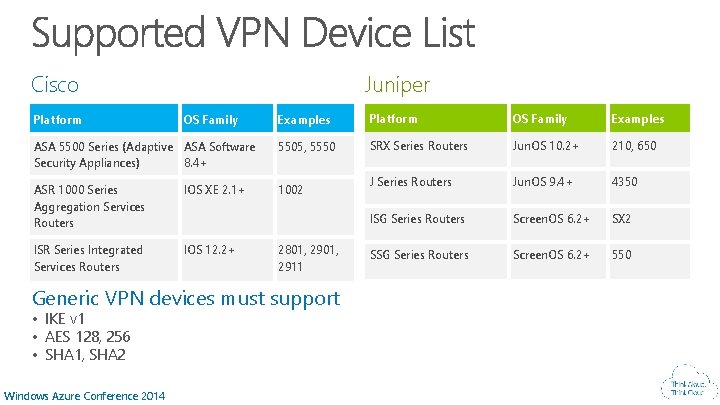Click the Examples header in Cisco table
This screenshot has width=720, height=405.
click(304, 120)
